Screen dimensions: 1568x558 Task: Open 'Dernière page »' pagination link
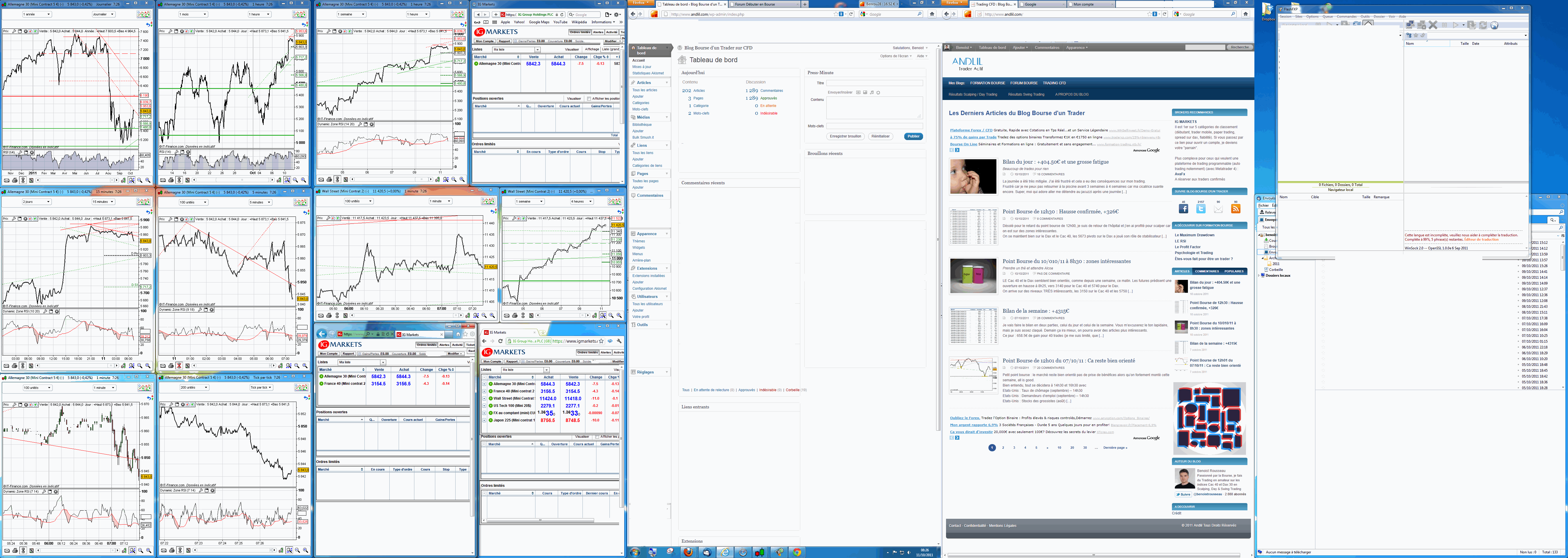pyautogui.click(x=1115, y=448)
